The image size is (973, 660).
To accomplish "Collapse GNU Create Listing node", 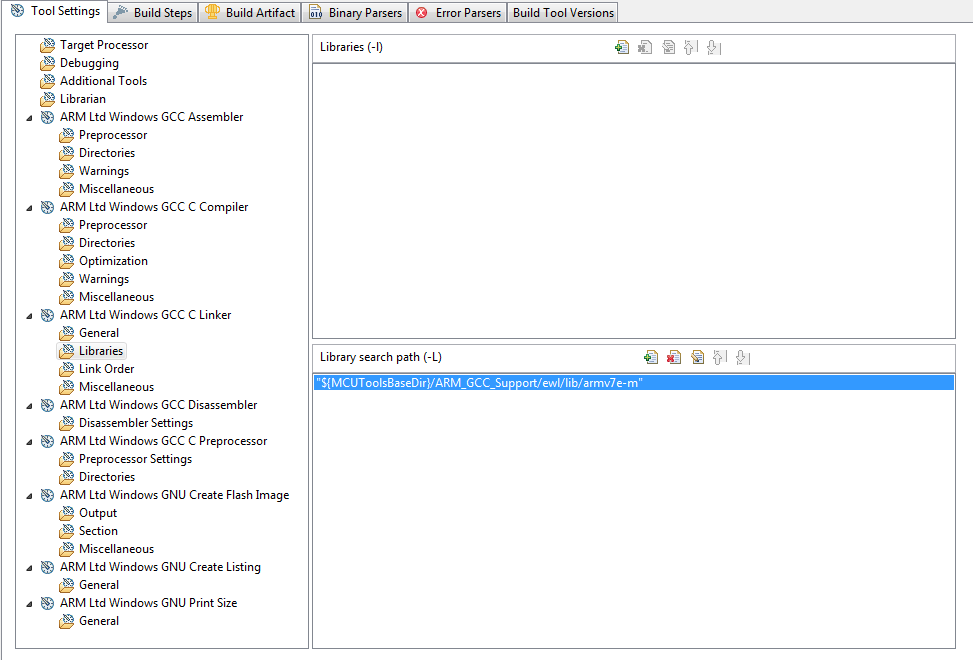I will pyautogui.click(x=29, y=568).
